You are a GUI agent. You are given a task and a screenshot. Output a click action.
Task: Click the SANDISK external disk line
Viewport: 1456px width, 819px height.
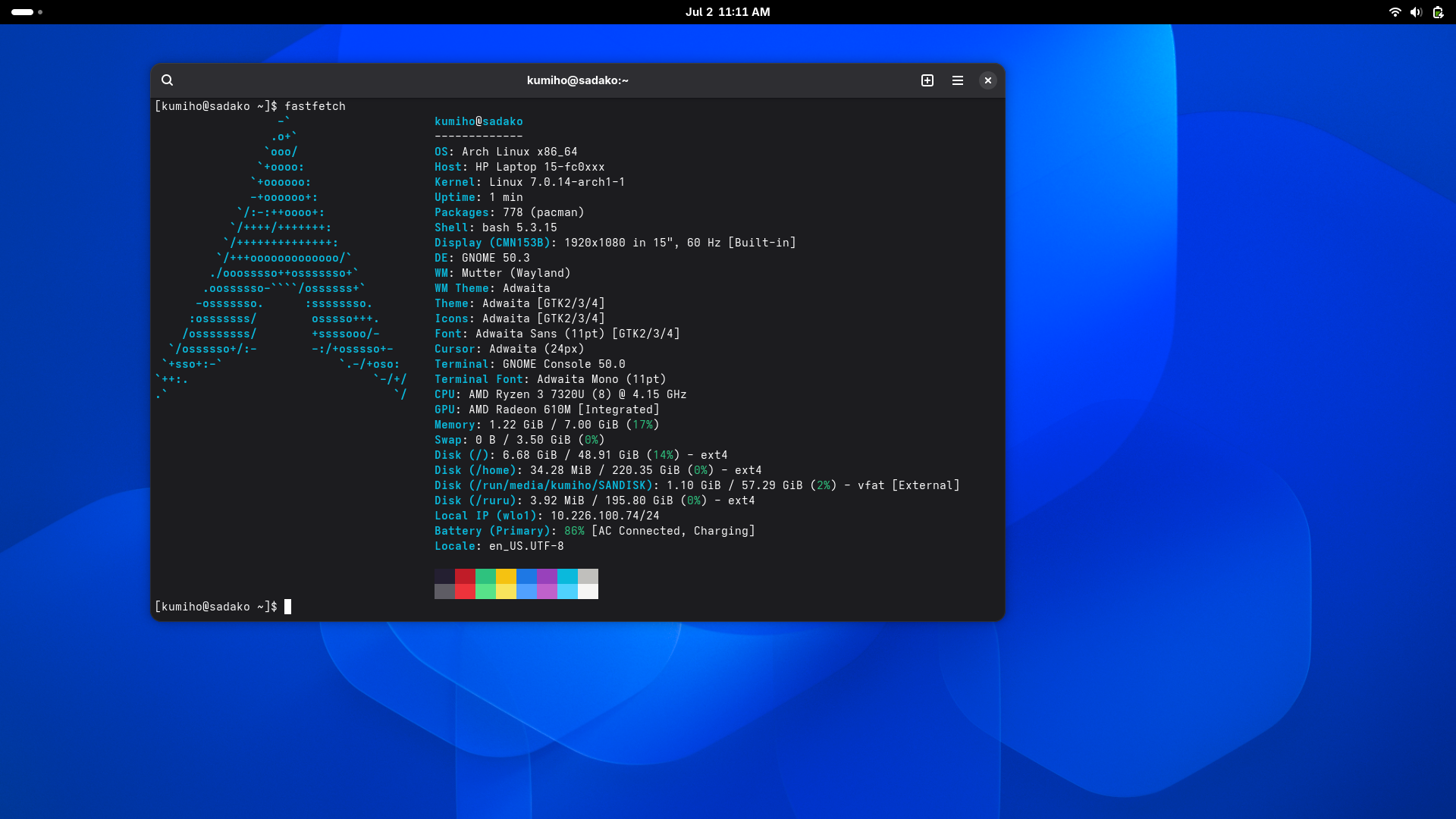(x=697, y=485)
